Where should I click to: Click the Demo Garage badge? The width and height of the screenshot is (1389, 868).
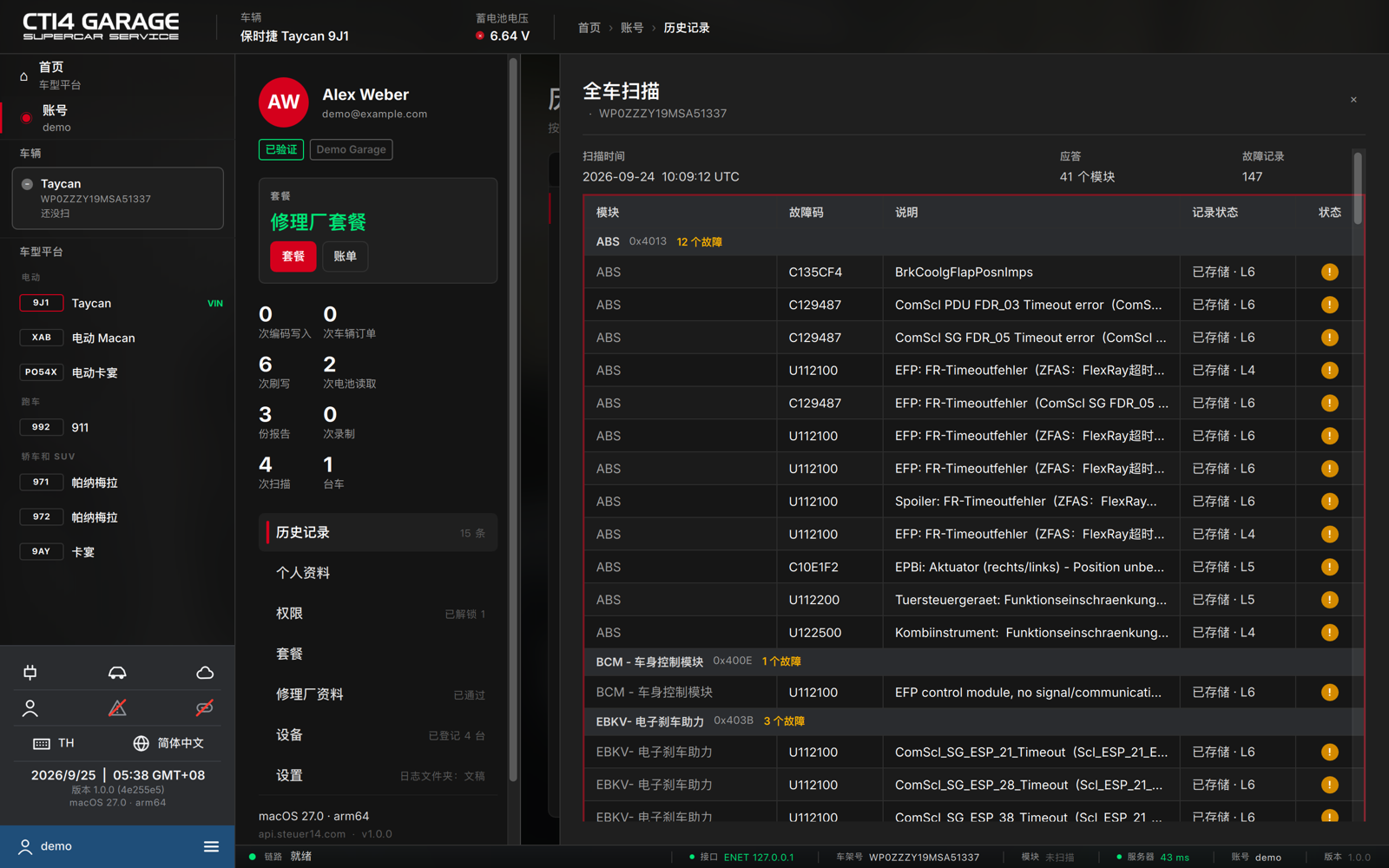(x=351, y=149)
